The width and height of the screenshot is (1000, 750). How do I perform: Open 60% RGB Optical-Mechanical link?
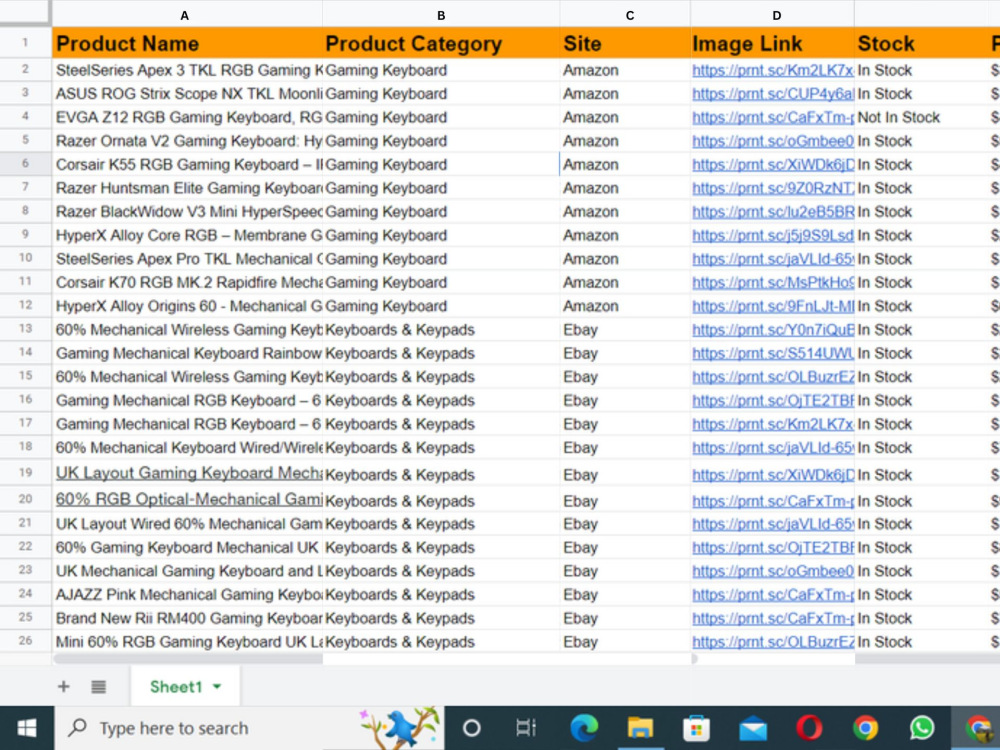[x=189, y=499]
